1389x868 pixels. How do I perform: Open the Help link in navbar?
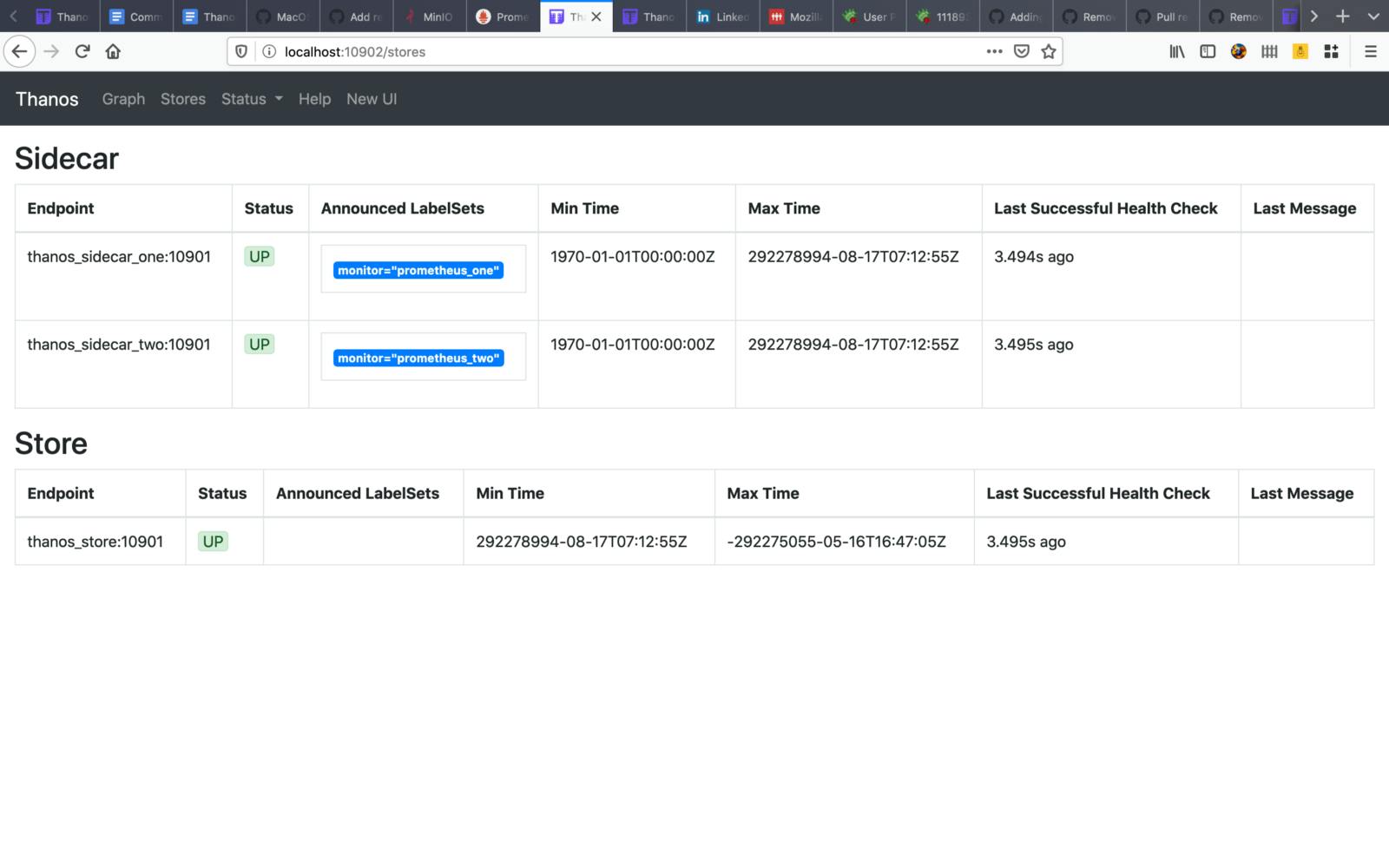point(314,99)
